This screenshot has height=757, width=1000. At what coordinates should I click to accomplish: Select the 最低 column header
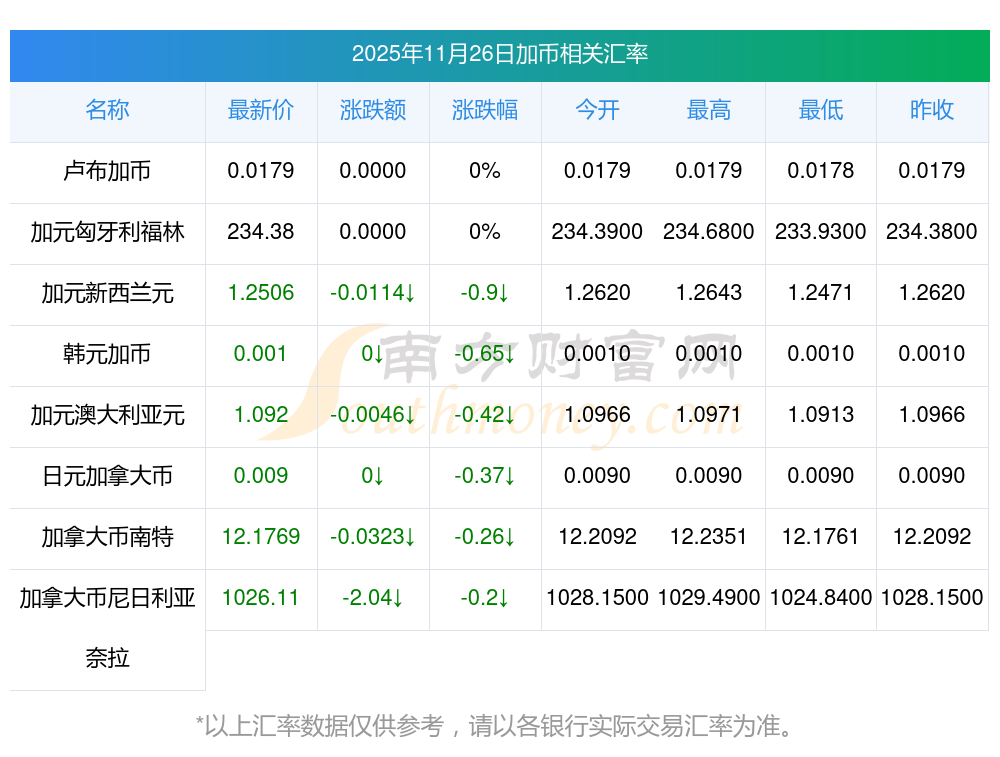pyautogui.click(x=820, y=111)
